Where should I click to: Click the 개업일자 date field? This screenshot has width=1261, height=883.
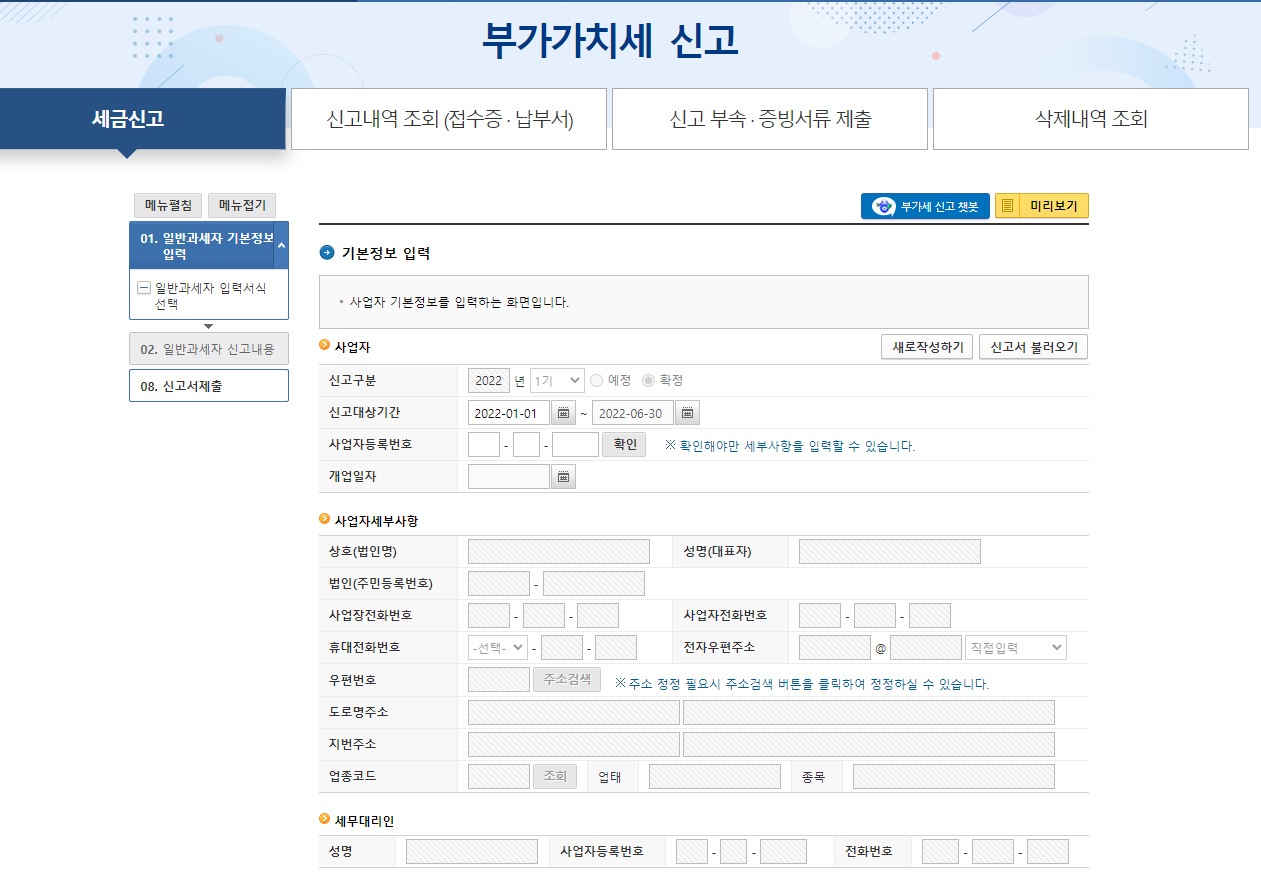coord(509,477)
